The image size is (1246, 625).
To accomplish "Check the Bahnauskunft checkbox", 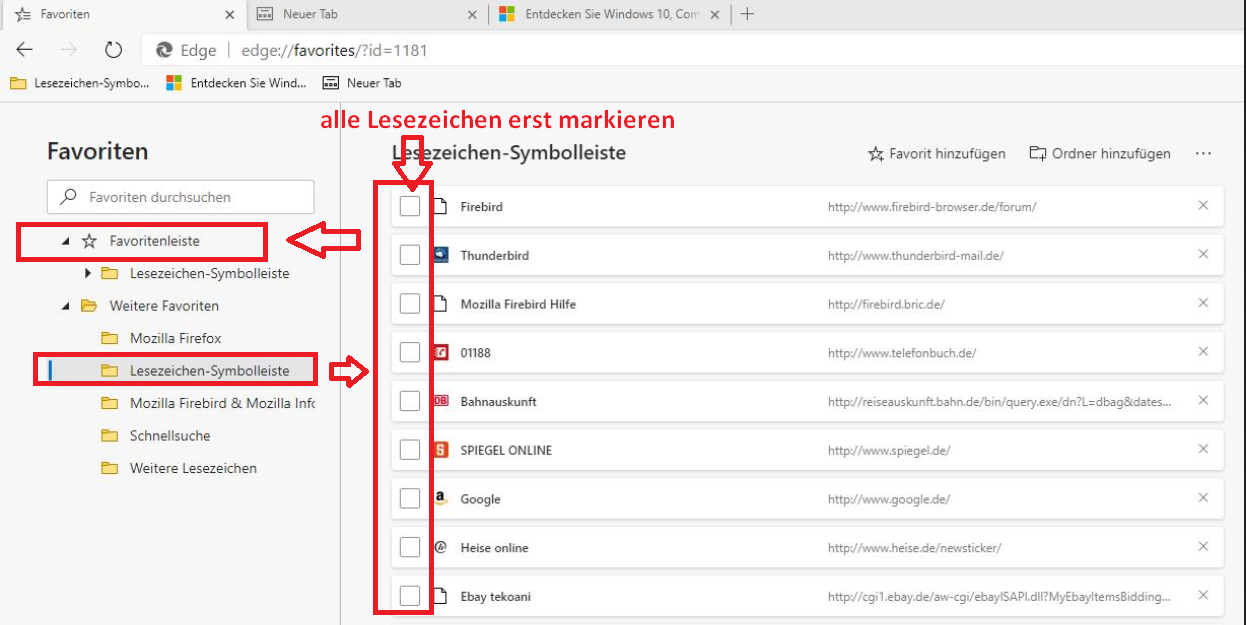I will [409, 401].
